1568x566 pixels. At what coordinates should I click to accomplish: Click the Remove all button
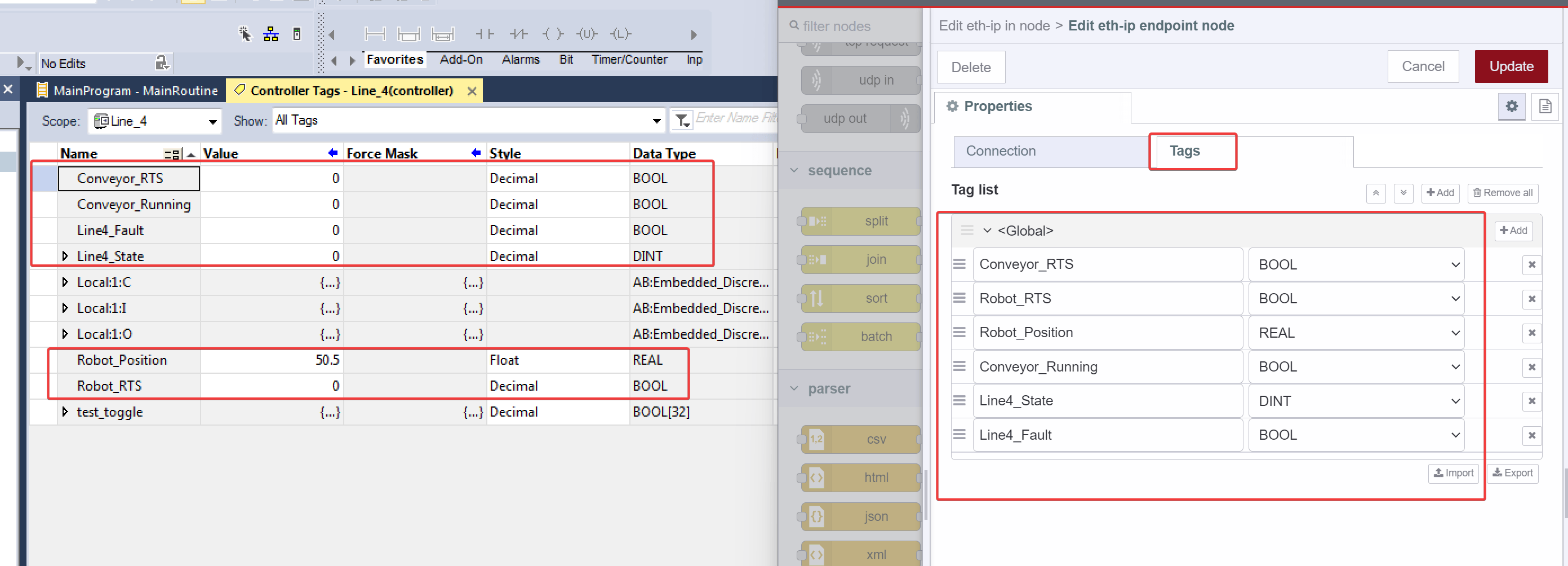[1502, 193]
